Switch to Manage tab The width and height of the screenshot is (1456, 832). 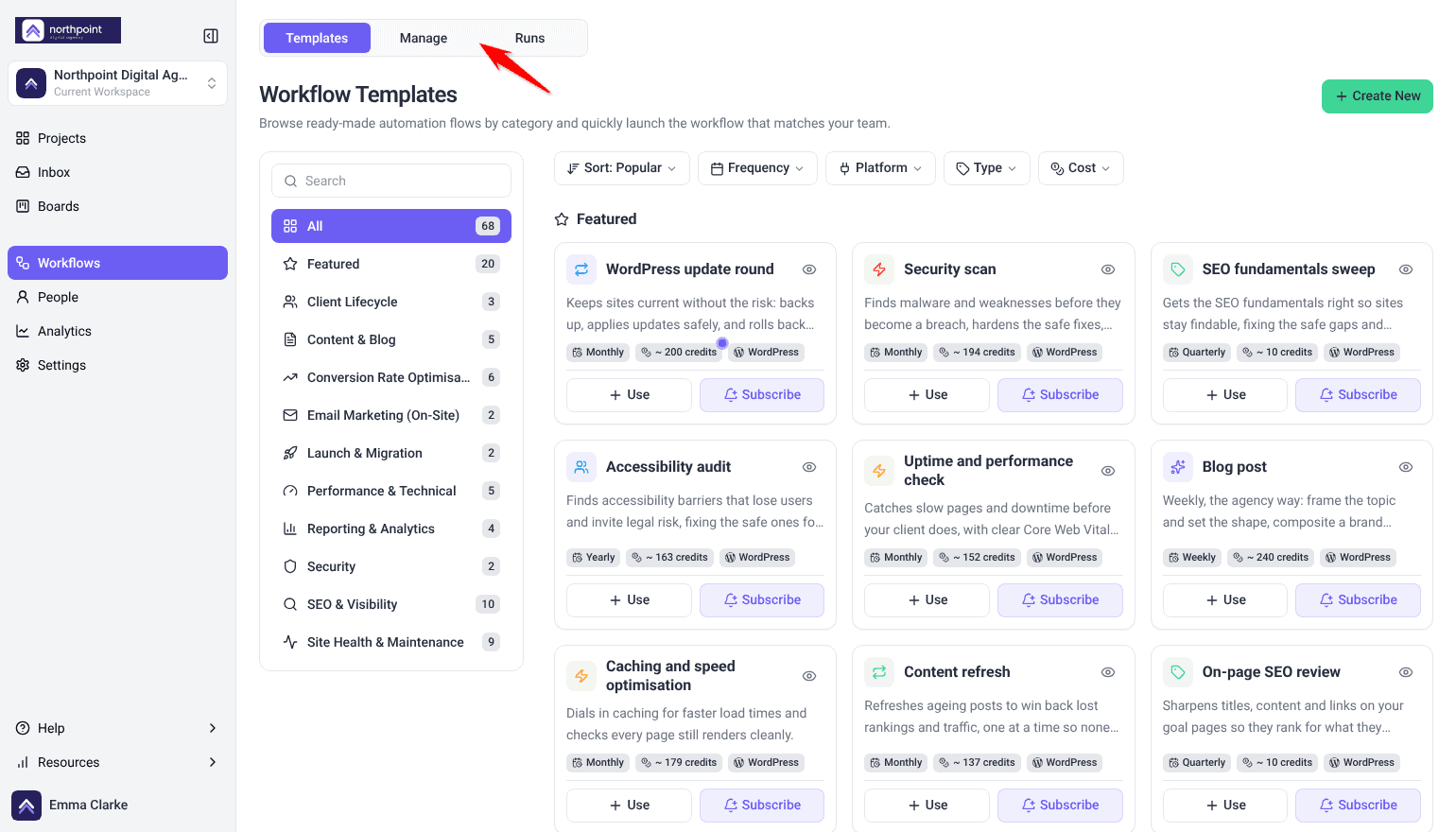tap(424, 38)
